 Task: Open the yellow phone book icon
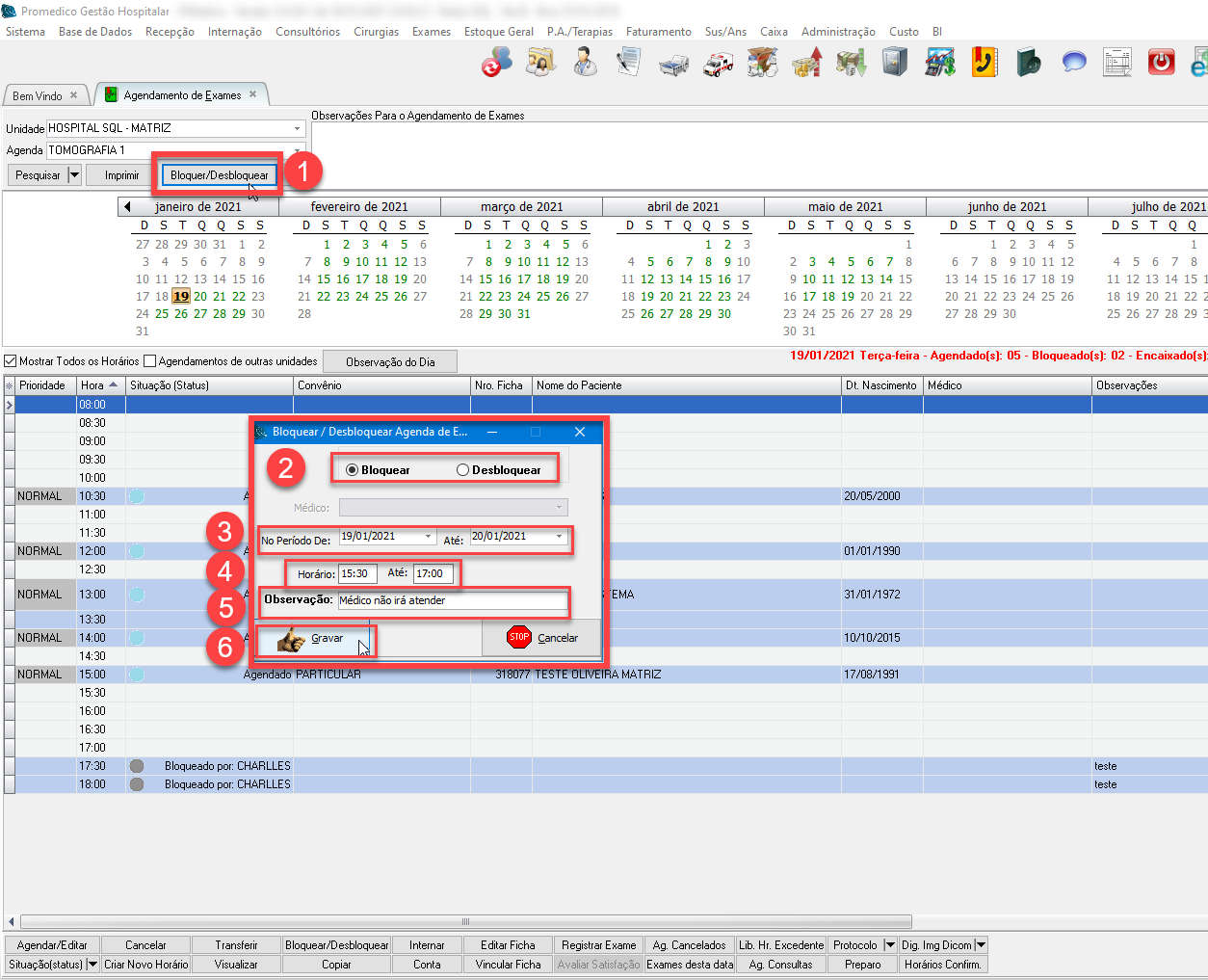click(984, 64)
